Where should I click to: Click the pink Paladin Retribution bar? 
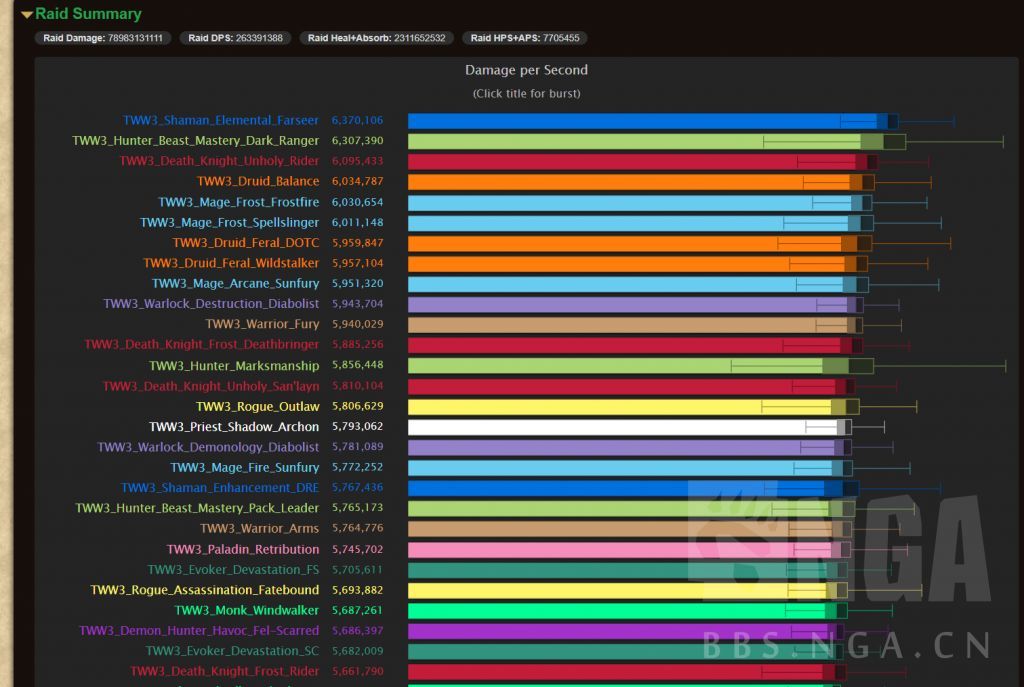[620, 550]
